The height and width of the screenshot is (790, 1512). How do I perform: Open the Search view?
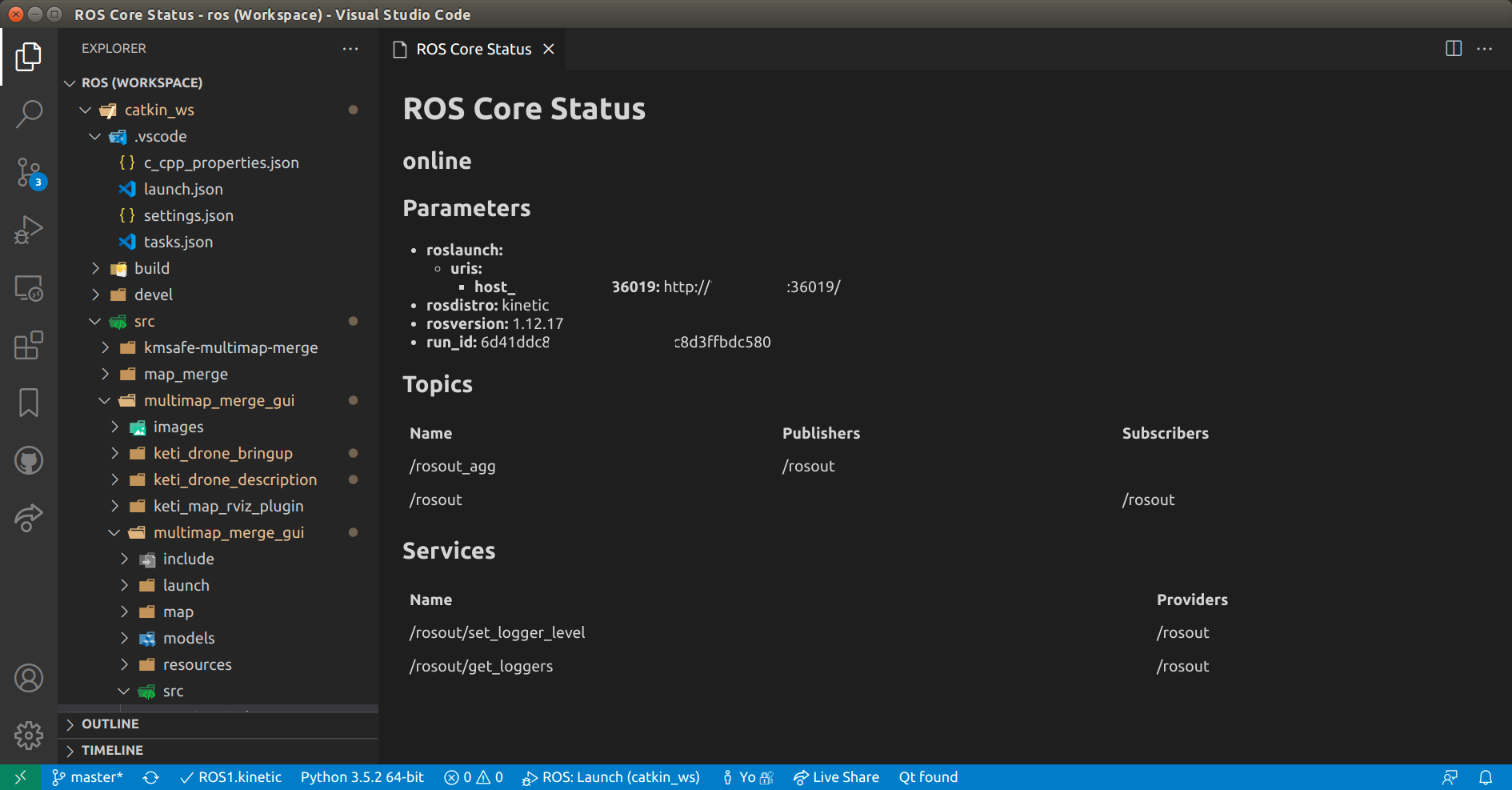29,114
